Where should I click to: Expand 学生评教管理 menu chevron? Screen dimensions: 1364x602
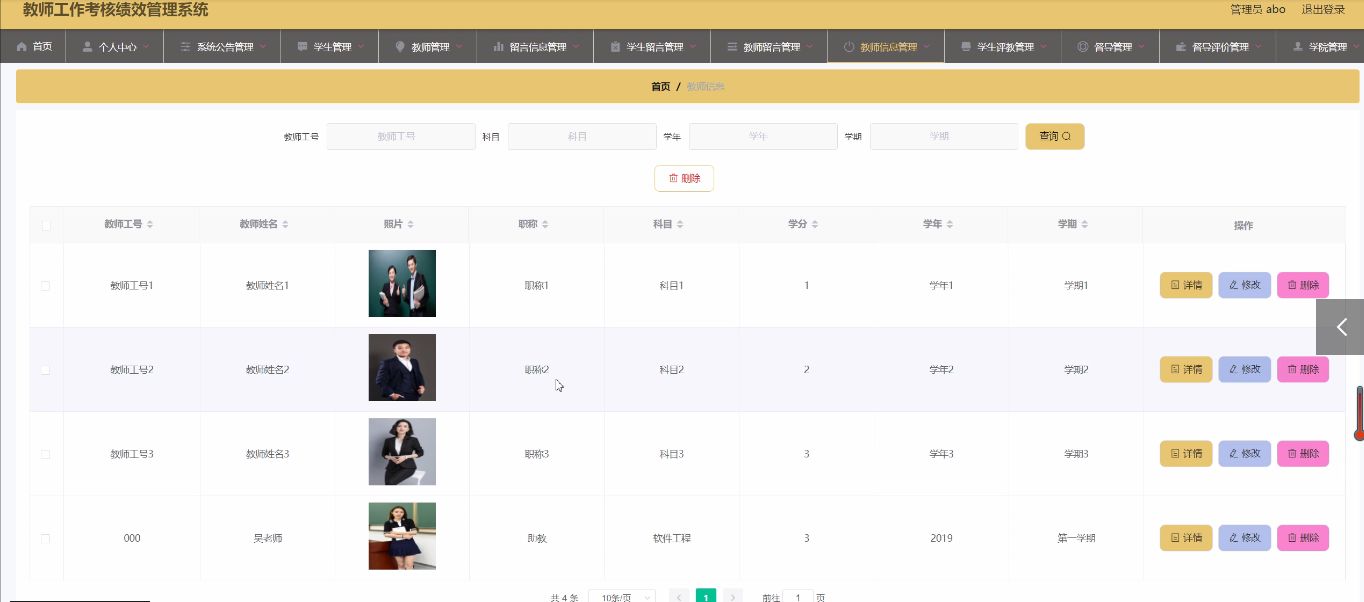pos(1044,46)
